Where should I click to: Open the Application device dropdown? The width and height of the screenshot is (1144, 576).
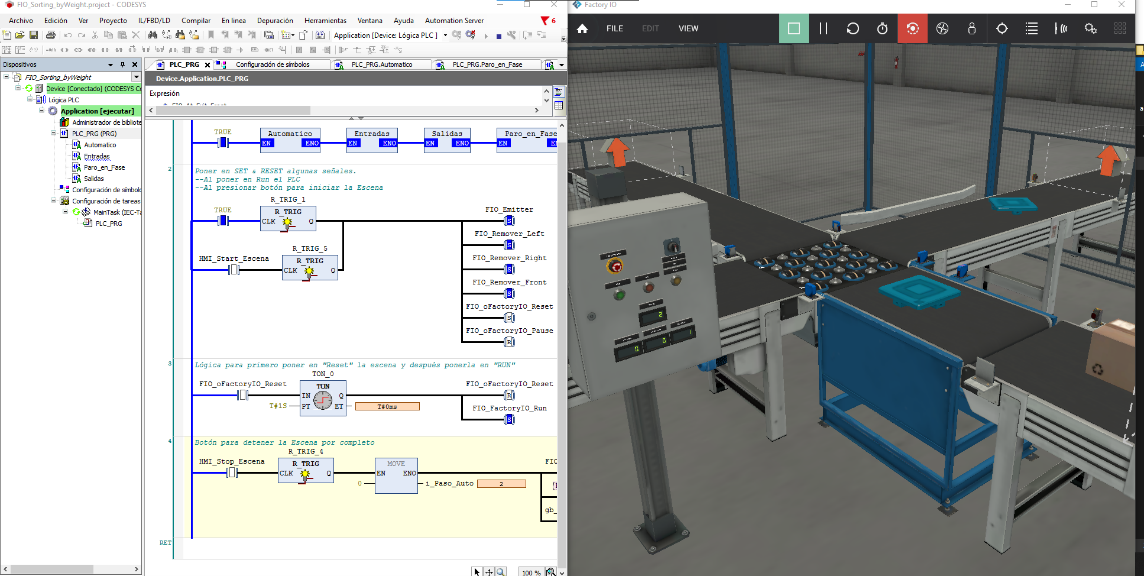coord(446,35)
